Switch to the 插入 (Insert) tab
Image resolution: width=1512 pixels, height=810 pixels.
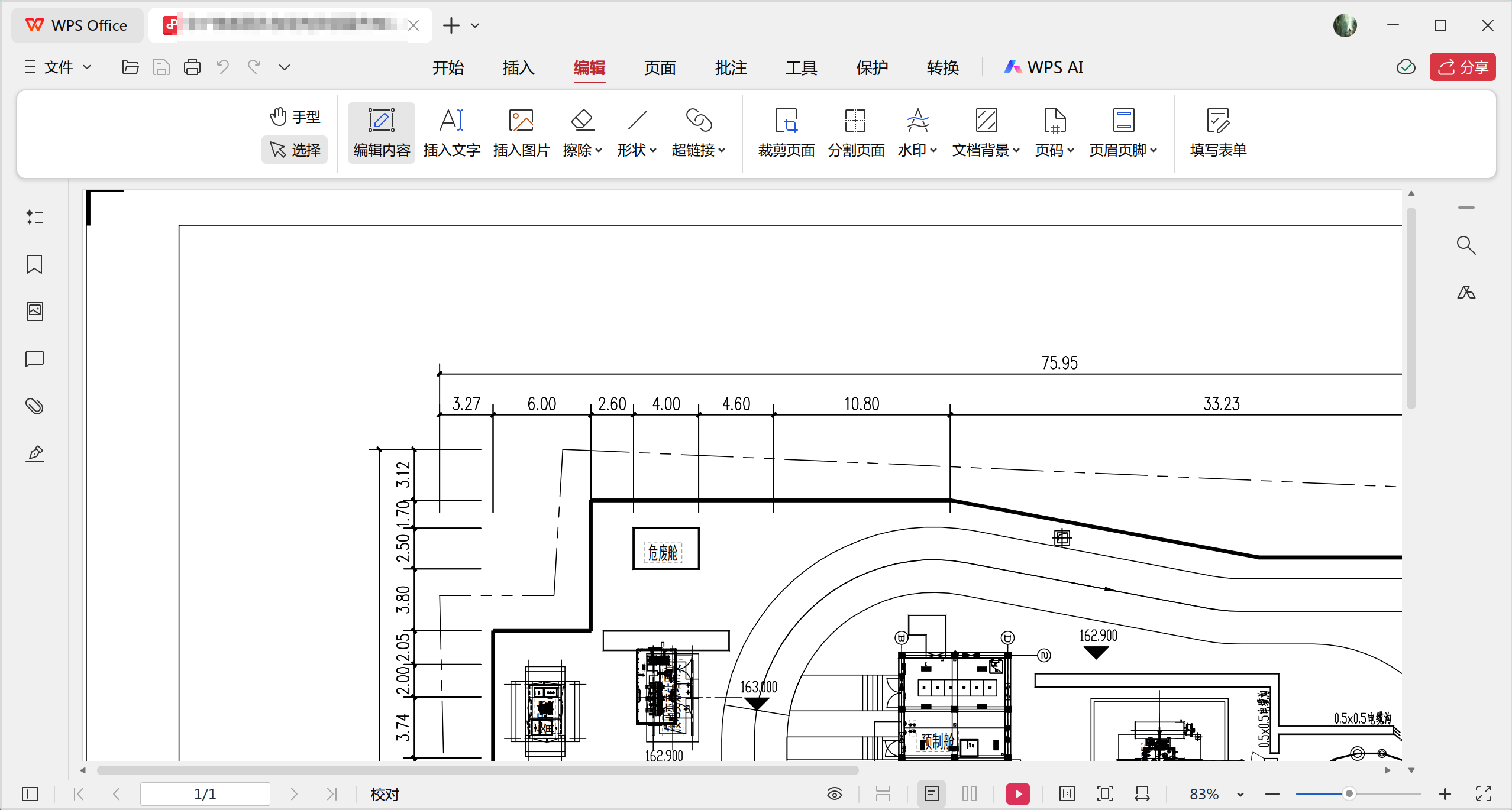(518, 67)
